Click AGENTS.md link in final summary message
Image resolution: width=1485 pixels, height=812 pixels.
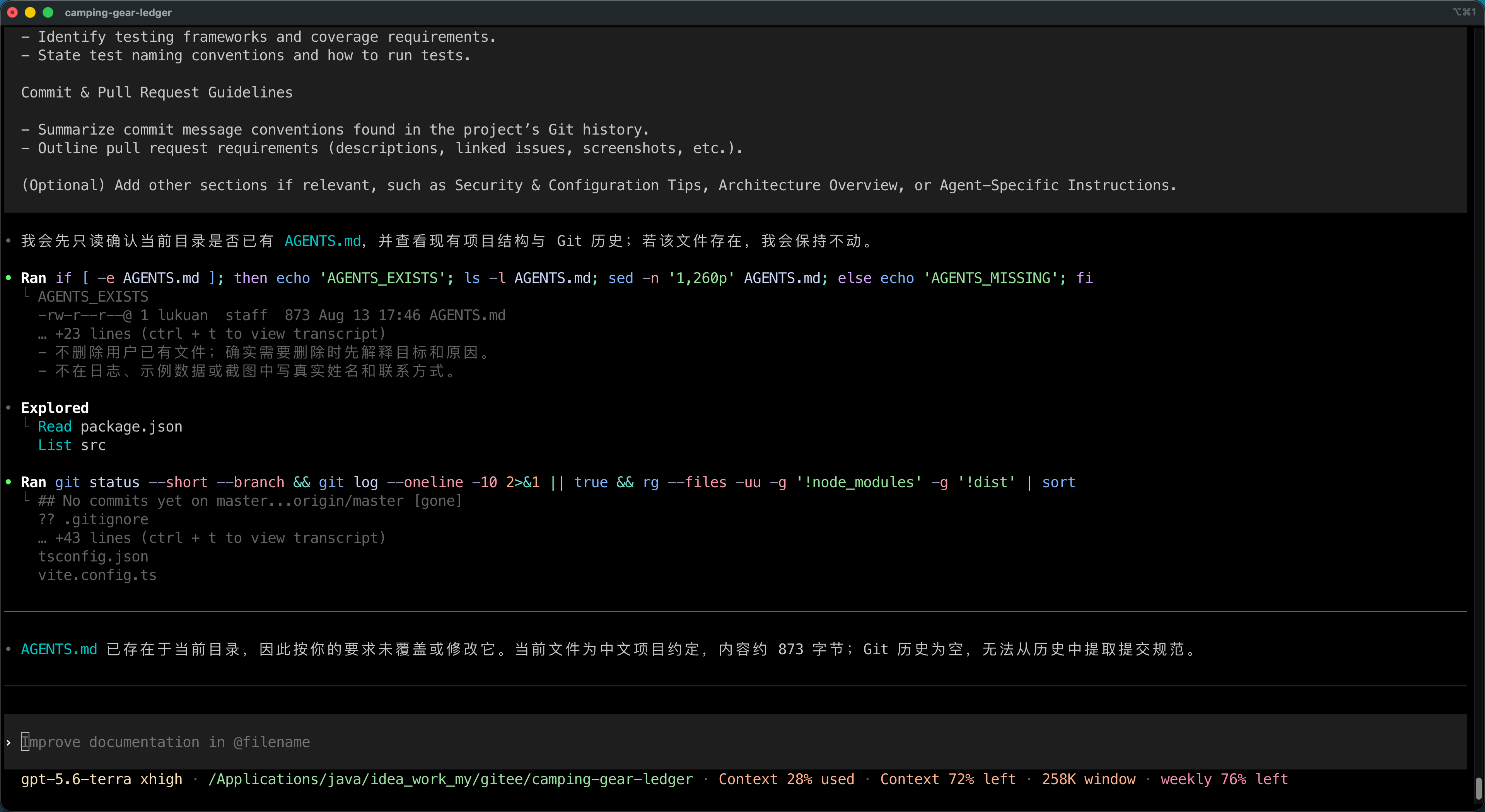click(x=60, y=649)
